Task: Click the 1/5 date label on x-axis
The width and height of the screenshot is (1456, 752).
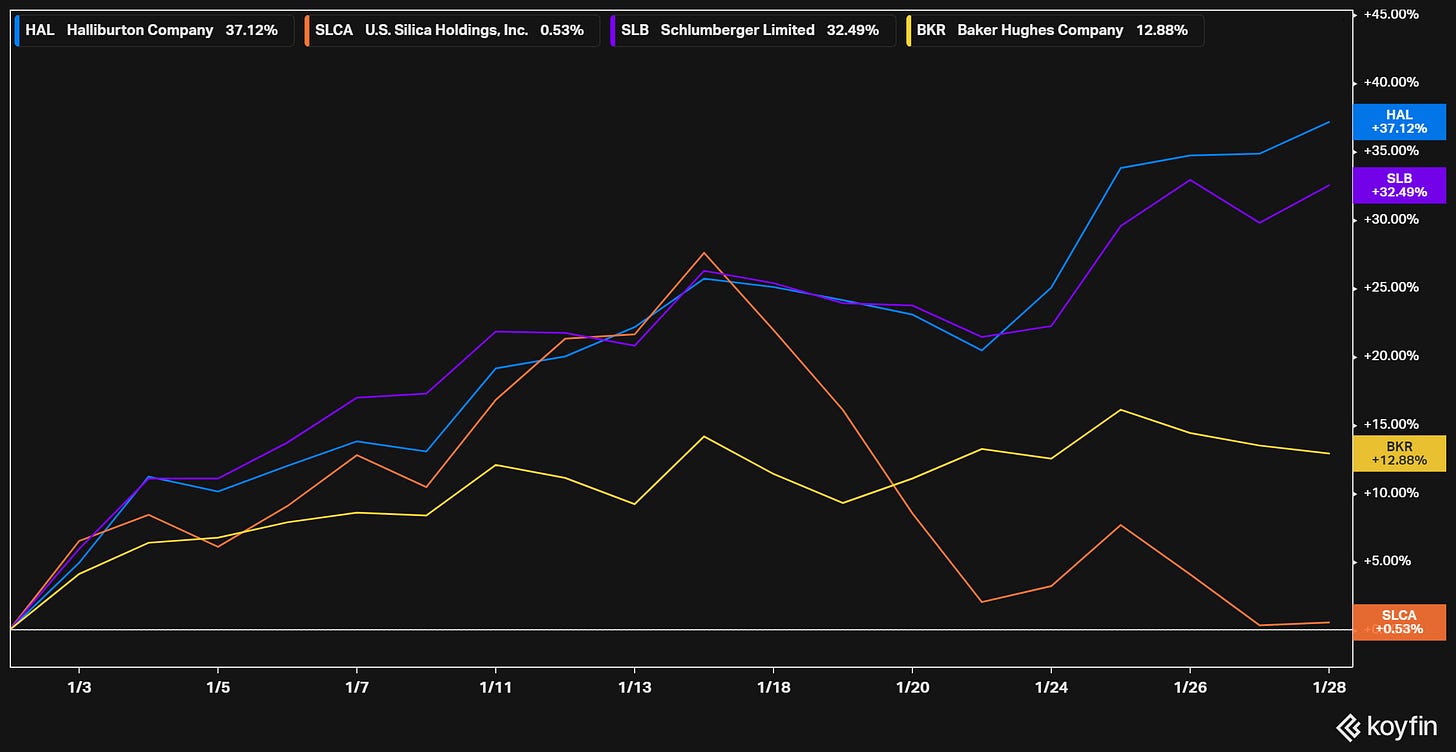Action: pos(218,686)
